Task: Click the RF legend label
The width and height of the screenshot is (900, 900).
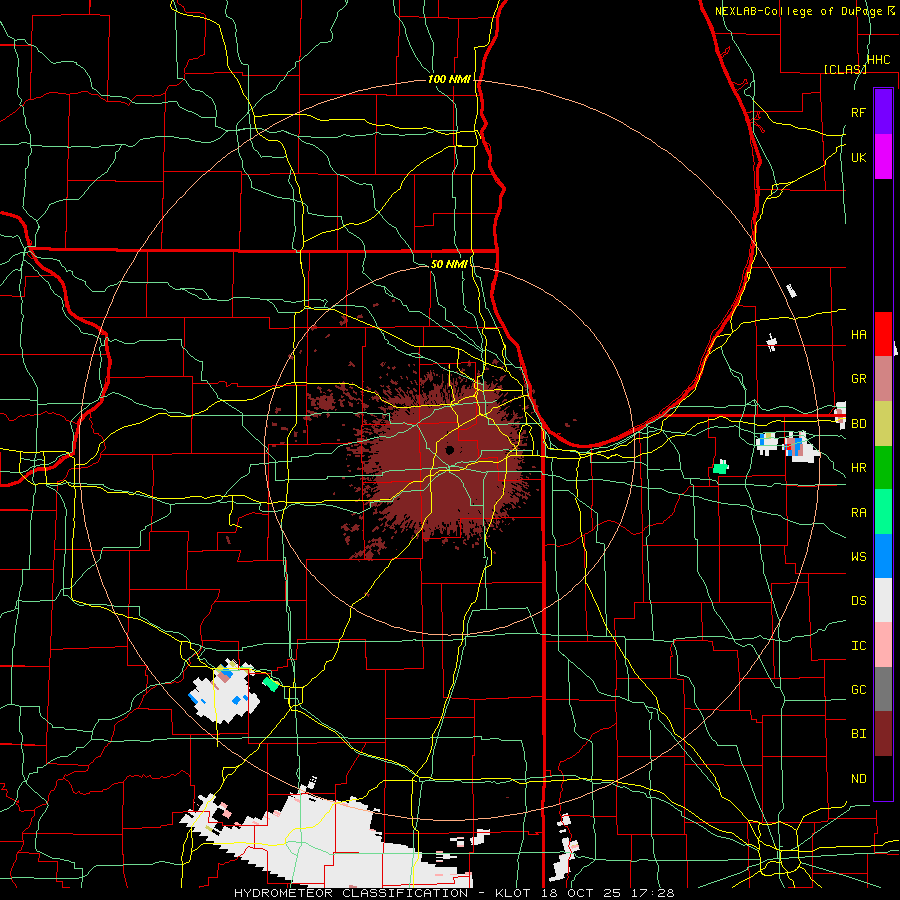Action: [x=858, y=112]
